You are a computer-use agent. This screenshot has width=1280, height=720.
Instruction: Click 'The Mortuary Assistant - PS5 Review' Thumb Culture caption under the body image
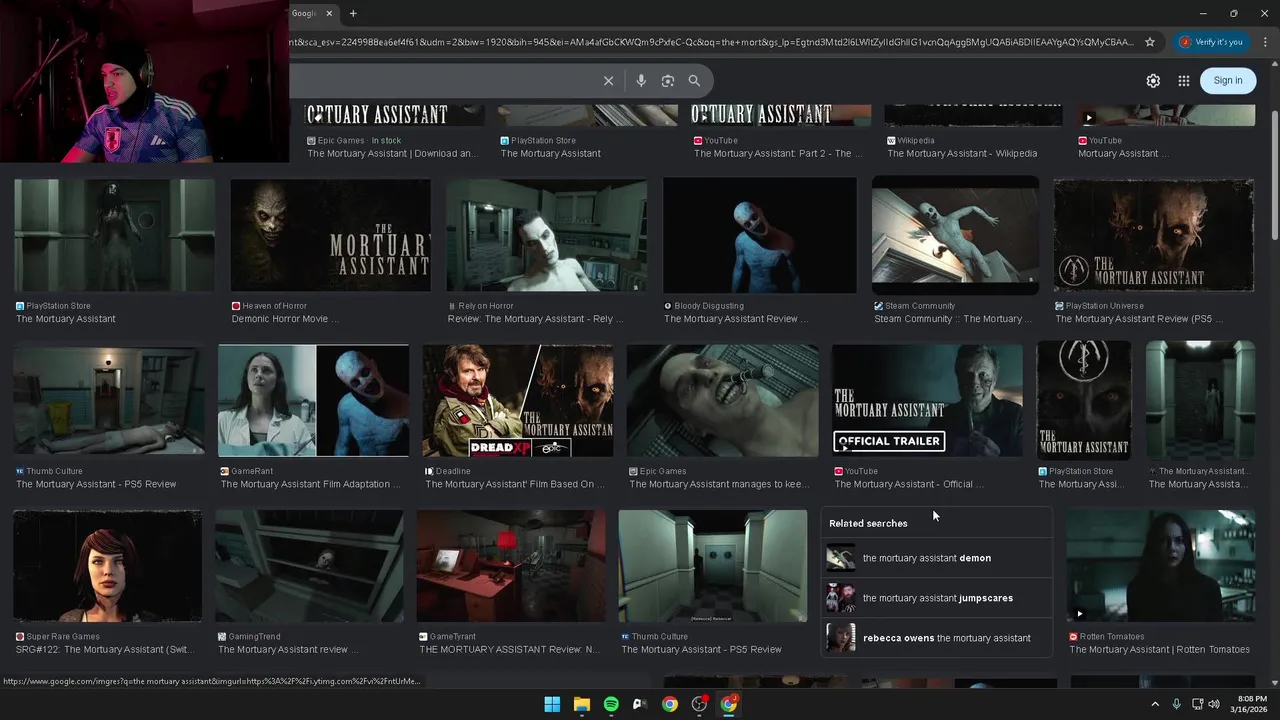point(96,484)
